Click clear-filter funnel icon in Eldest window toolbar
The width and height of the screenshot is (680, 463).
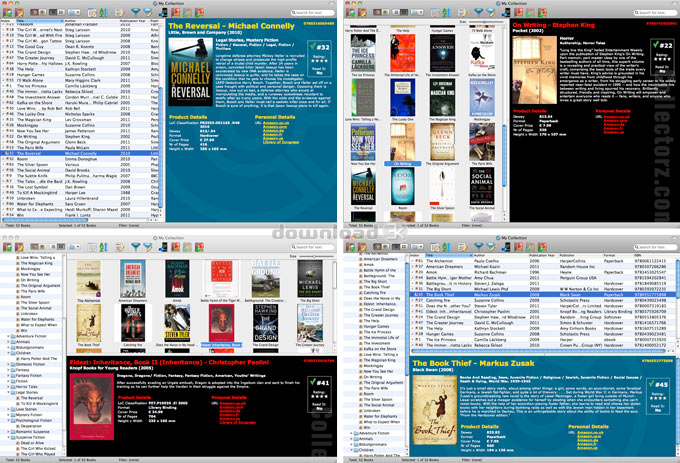click(148, 247)
